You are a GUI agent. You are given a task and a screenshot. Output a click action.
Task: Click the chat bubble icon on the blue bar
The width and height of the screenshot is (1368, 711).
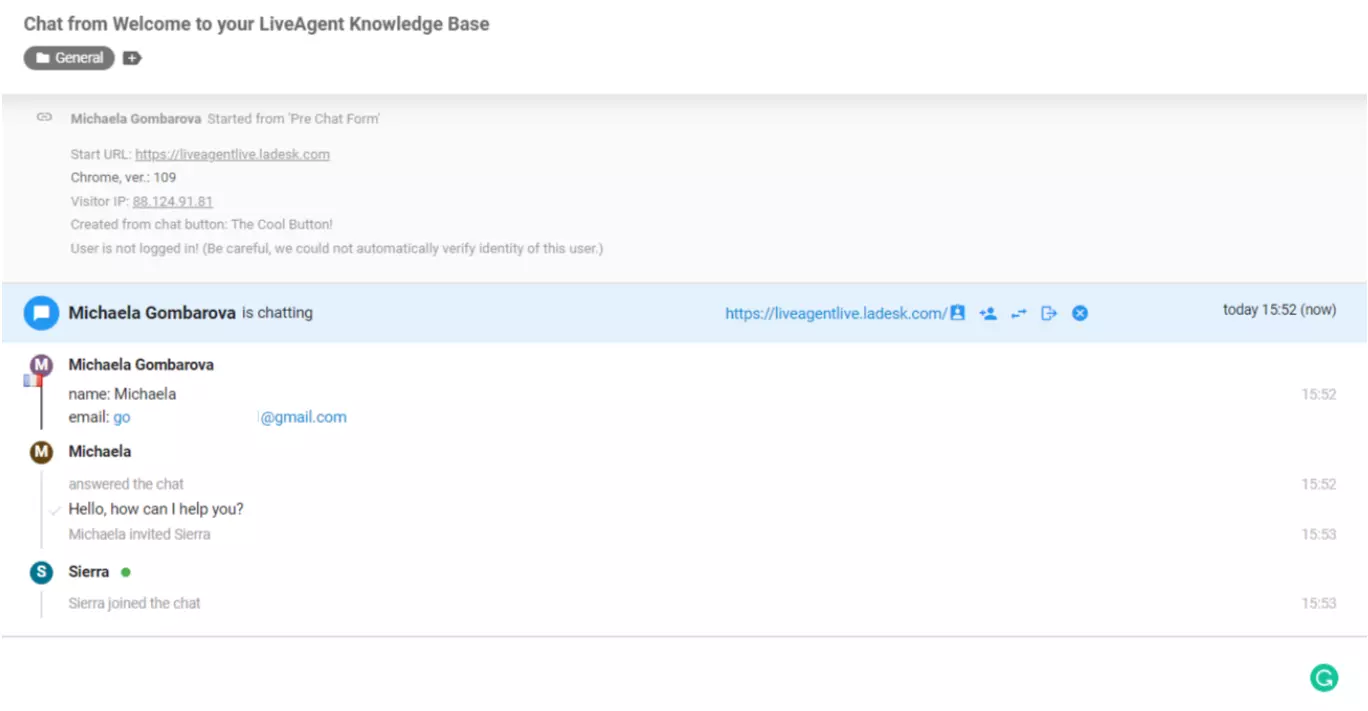[39, 312]
